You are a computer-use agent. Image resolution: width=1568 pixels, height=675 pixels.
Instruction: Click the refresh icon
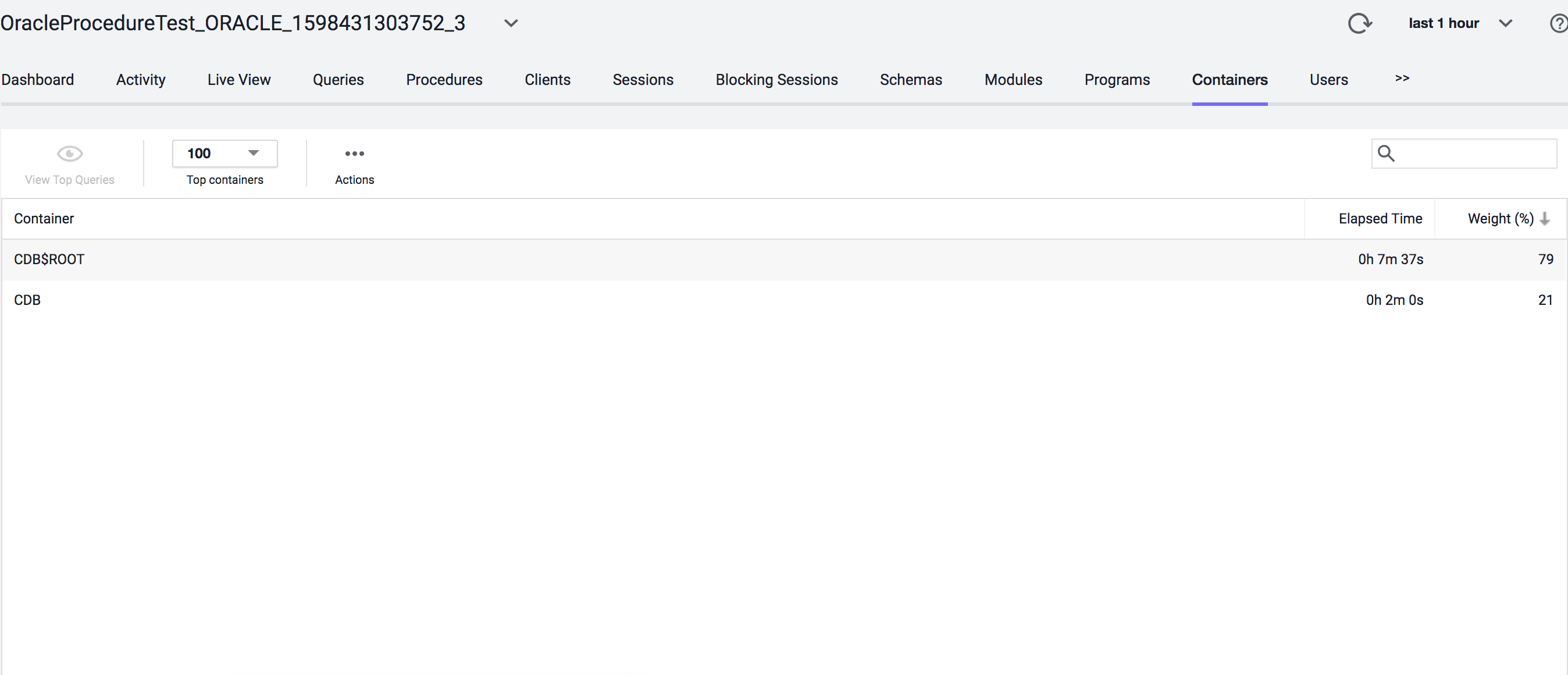(1359, 23)
